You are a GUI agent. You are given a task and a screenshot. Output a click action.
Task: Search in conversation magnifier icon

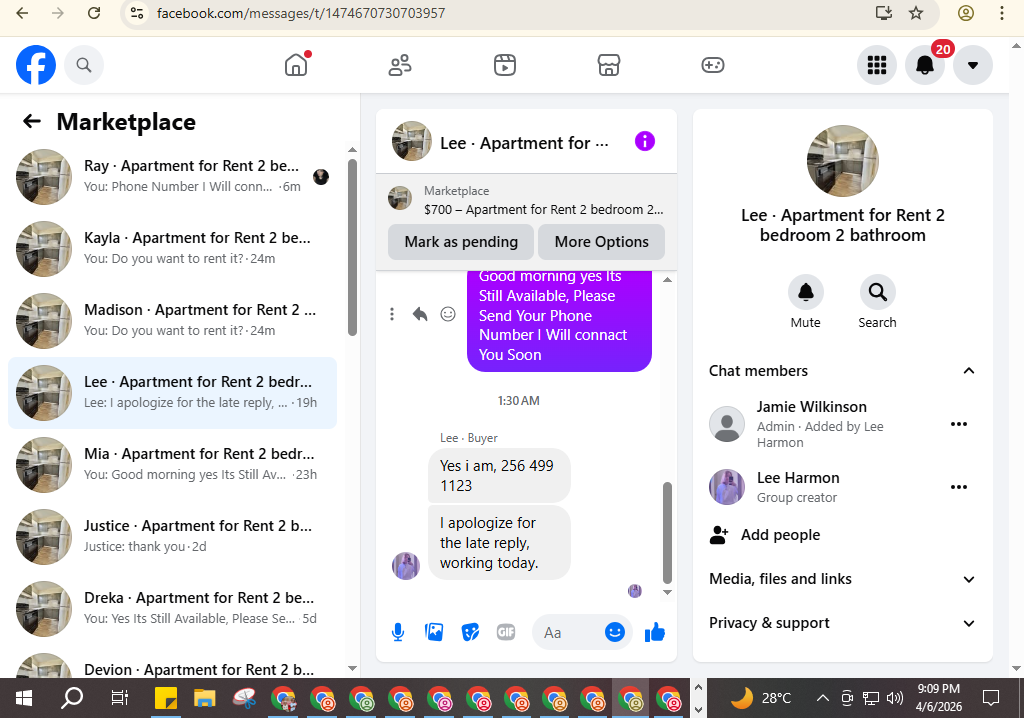pos(878,292)
